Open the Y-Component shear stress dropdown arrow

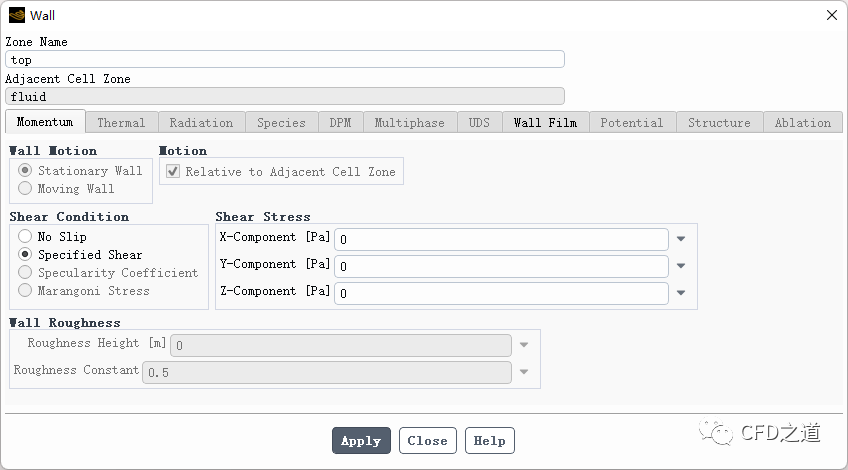point(681,266)
